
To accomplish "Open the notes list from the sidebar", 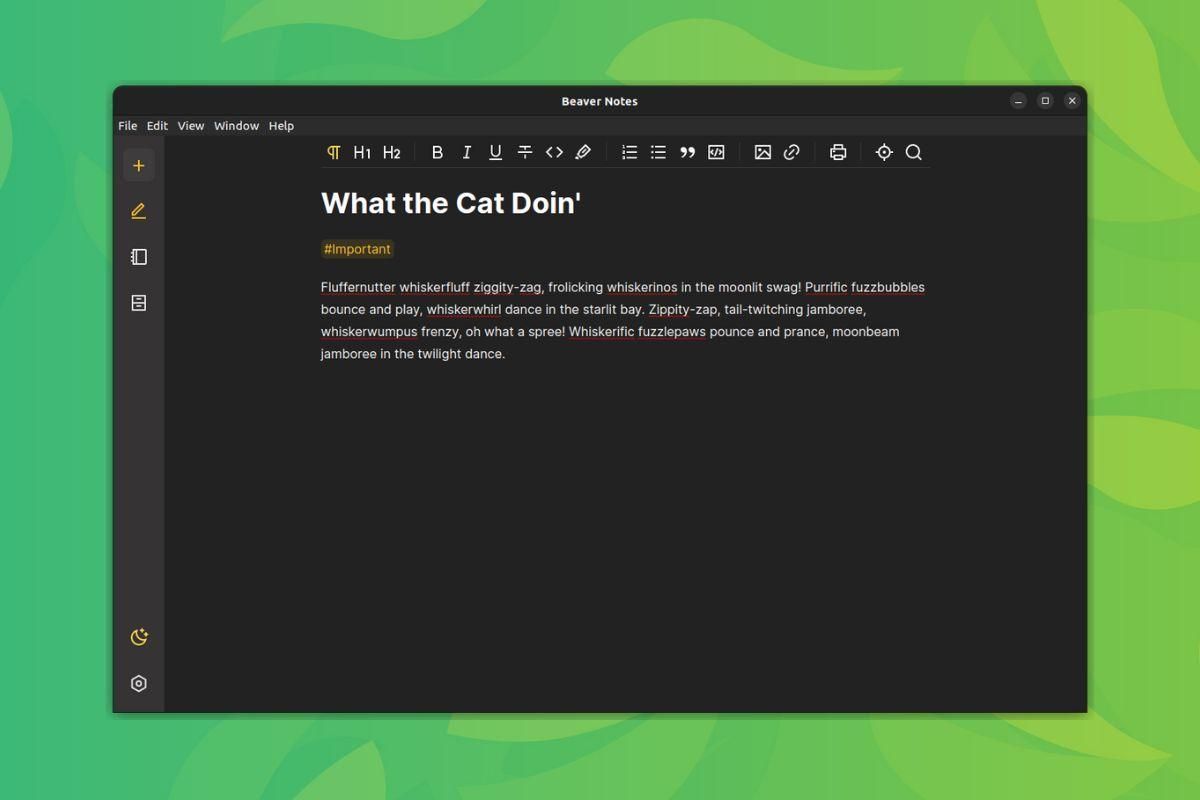I will [x=138, y=256].
